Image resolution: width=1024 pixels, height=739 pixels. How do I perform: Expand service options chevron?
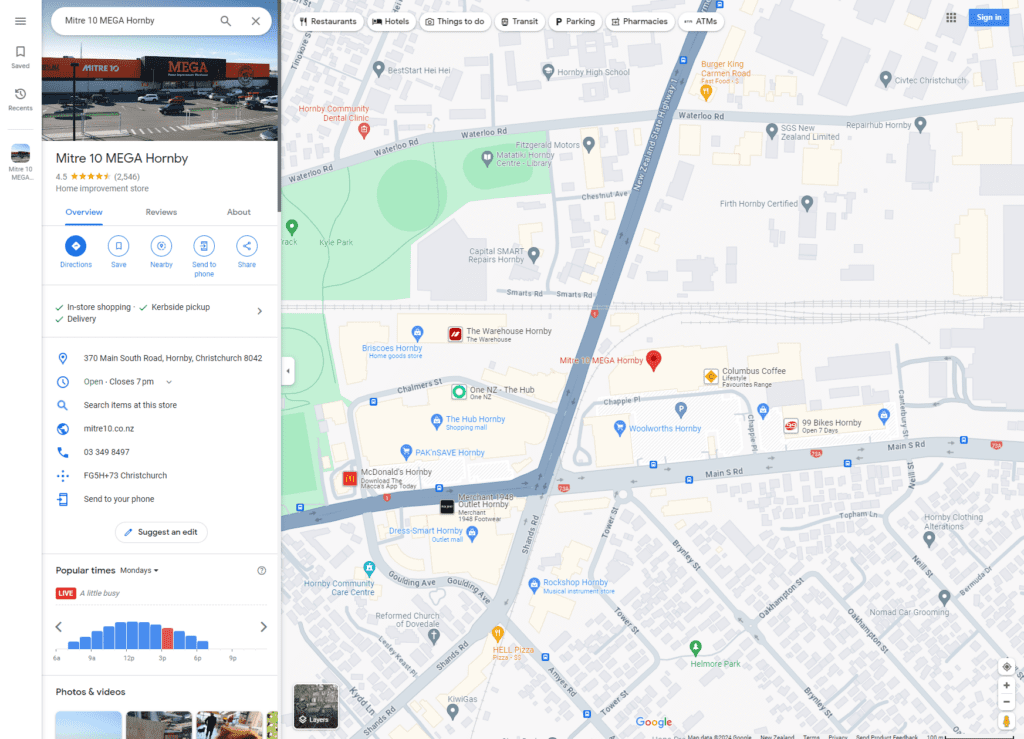pos(260,311)
